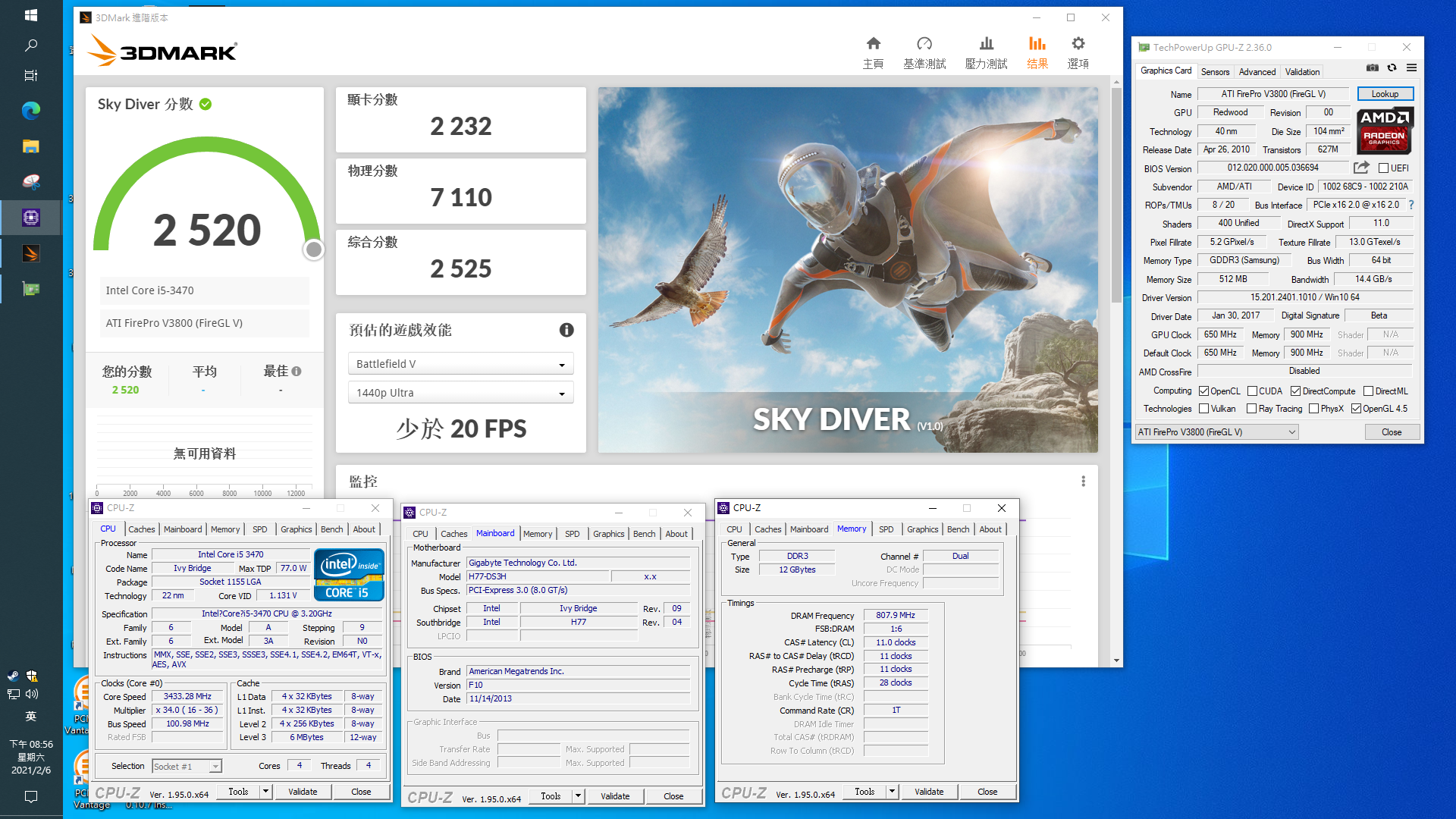
Task: Switch to GPU-Z Advanced tab
Action: (x=1257, y=72)
